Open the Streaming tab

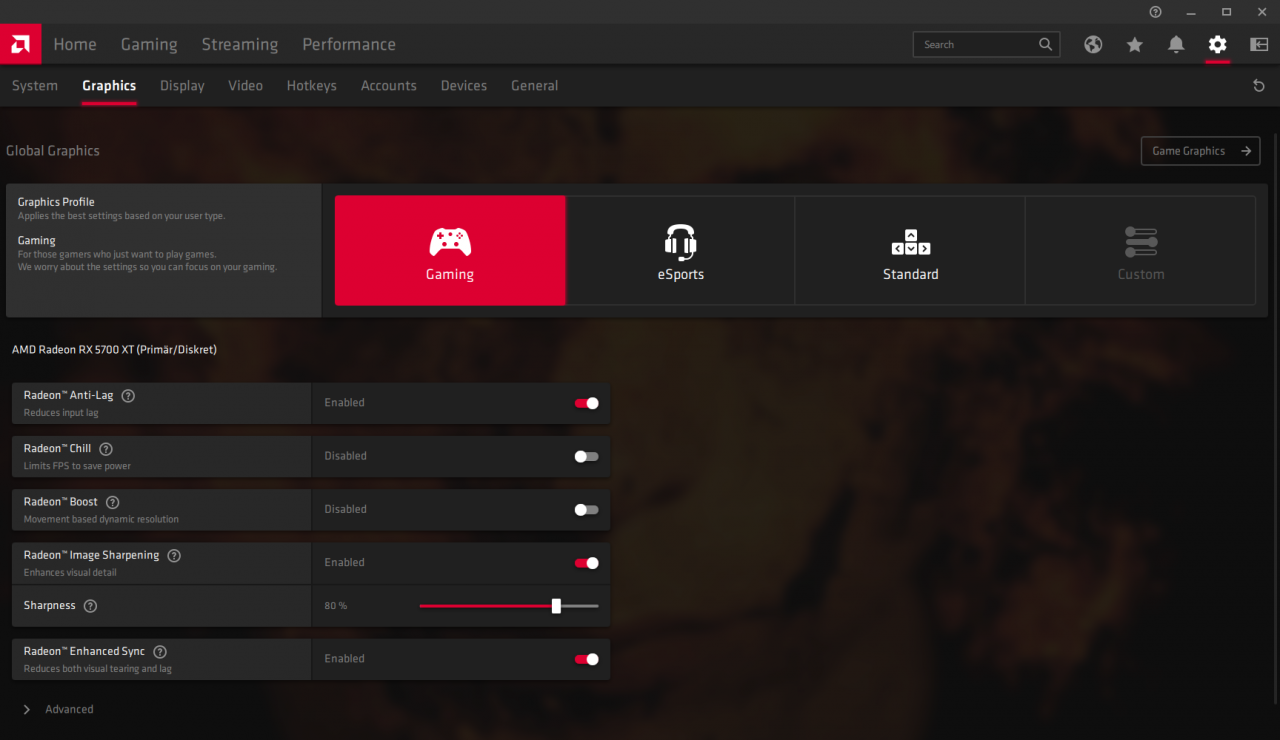[240, 44]
